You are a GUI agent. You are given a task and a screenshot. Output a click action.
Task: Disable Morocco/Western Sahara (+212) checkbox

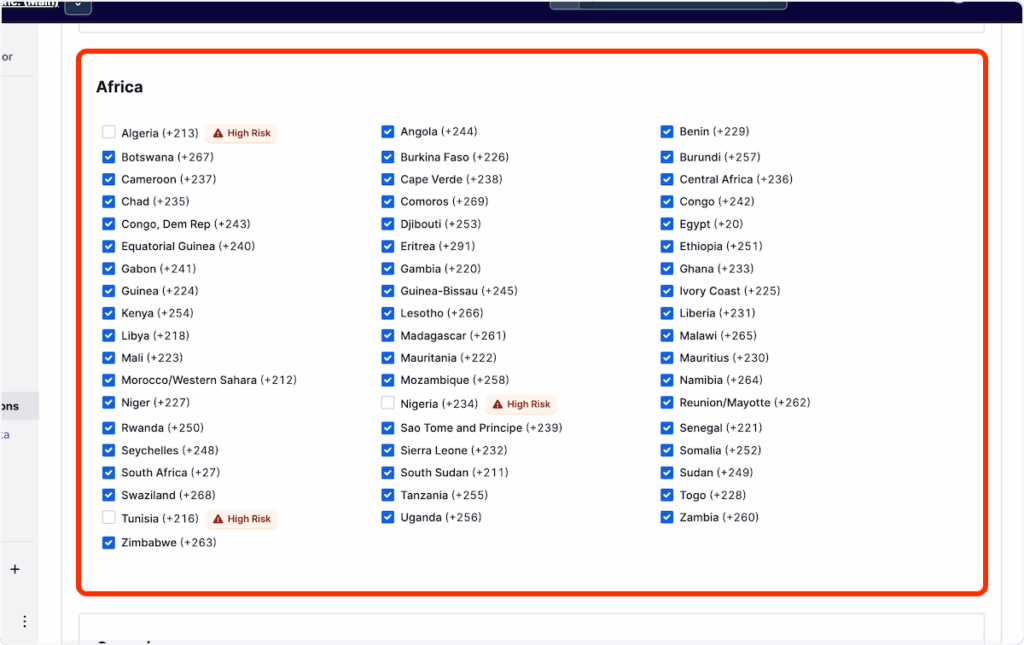pyautogui.click(x=108, y=380)
